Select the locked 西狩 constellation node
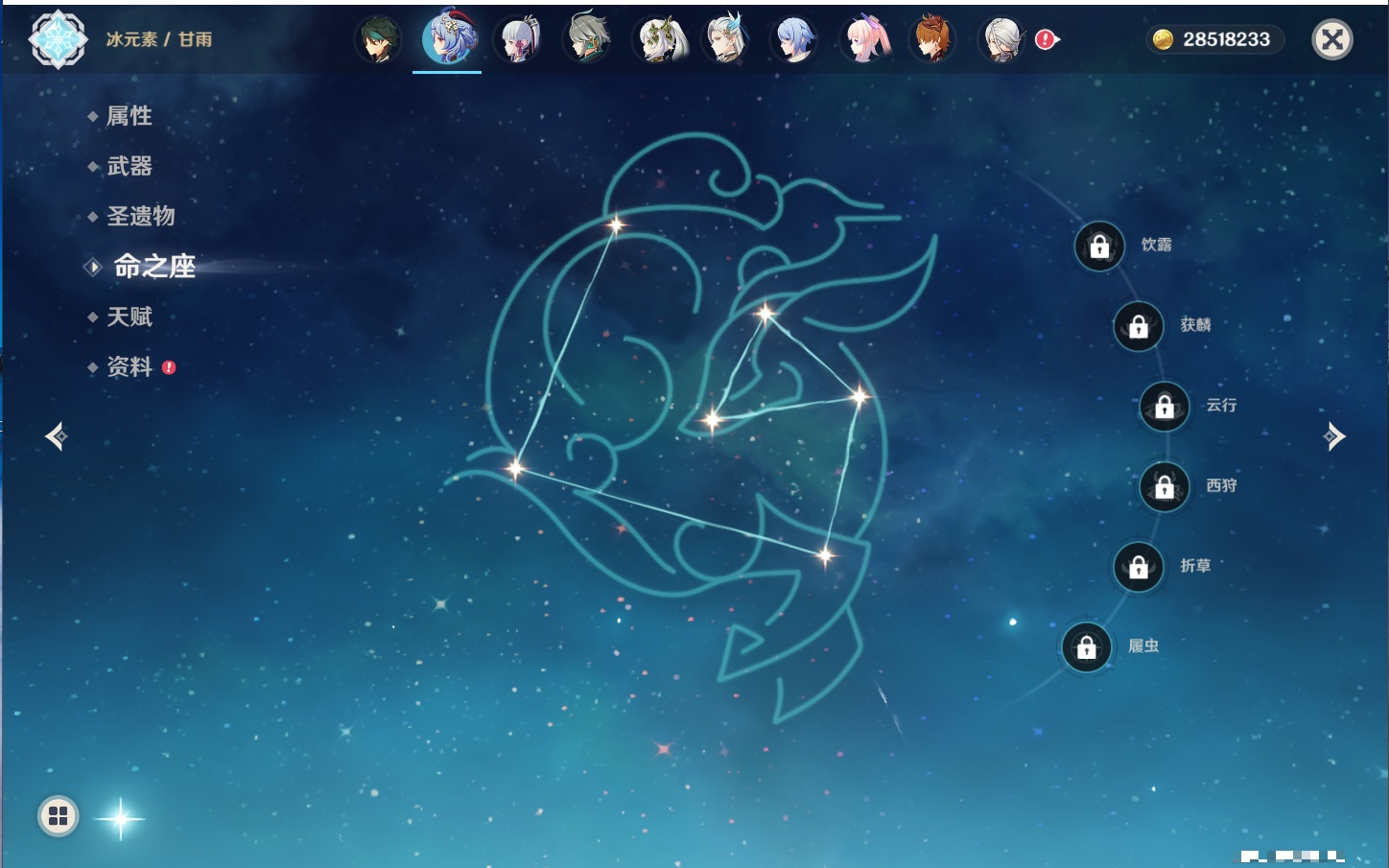The height and width of the screenshot is (868, 1389). tap(1165, 487)
